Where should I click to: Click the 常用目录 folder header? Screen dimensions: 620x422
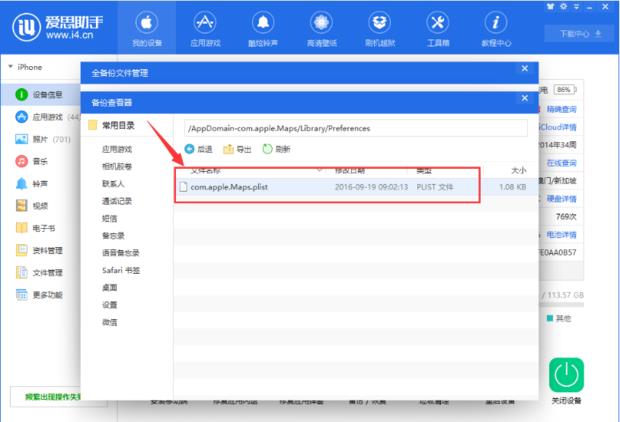(112, 125)
